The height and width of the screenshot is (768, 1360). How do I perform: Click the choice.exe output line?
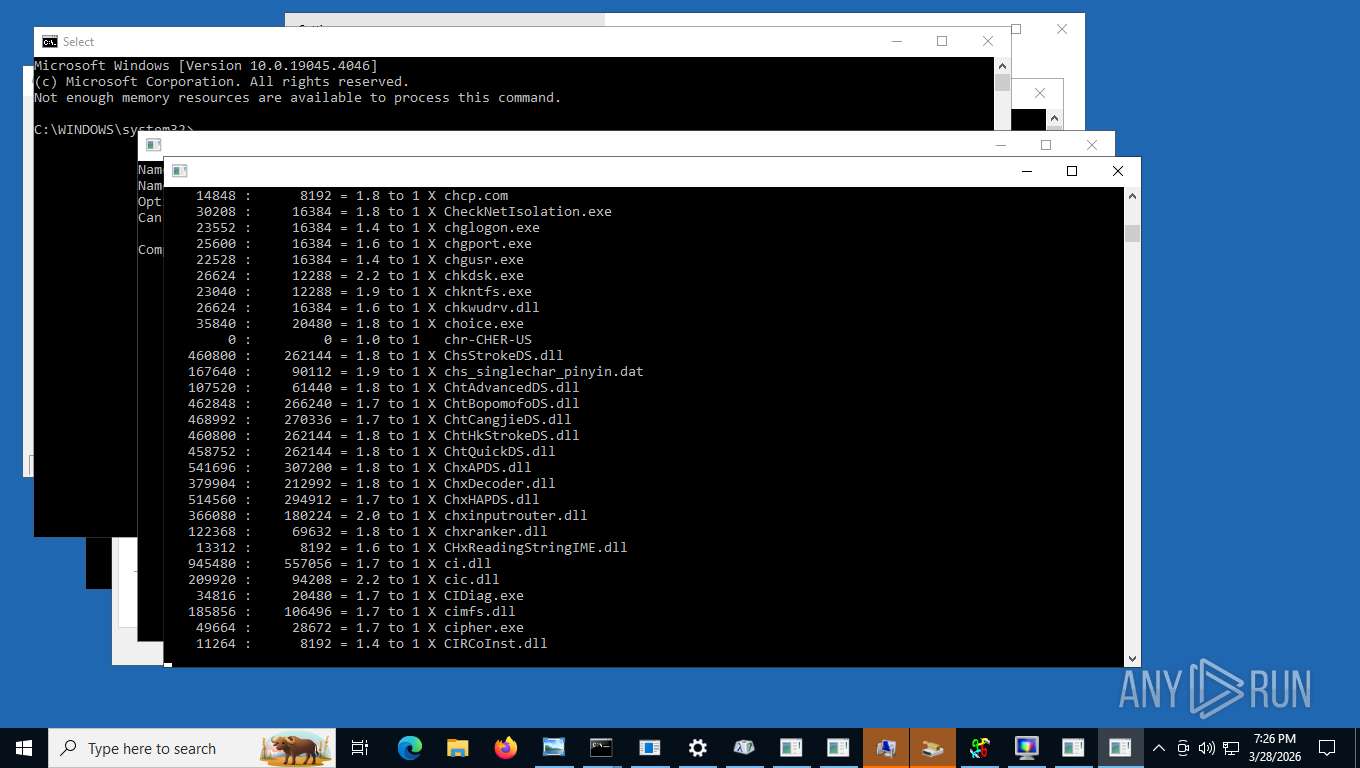click(359, 323)
